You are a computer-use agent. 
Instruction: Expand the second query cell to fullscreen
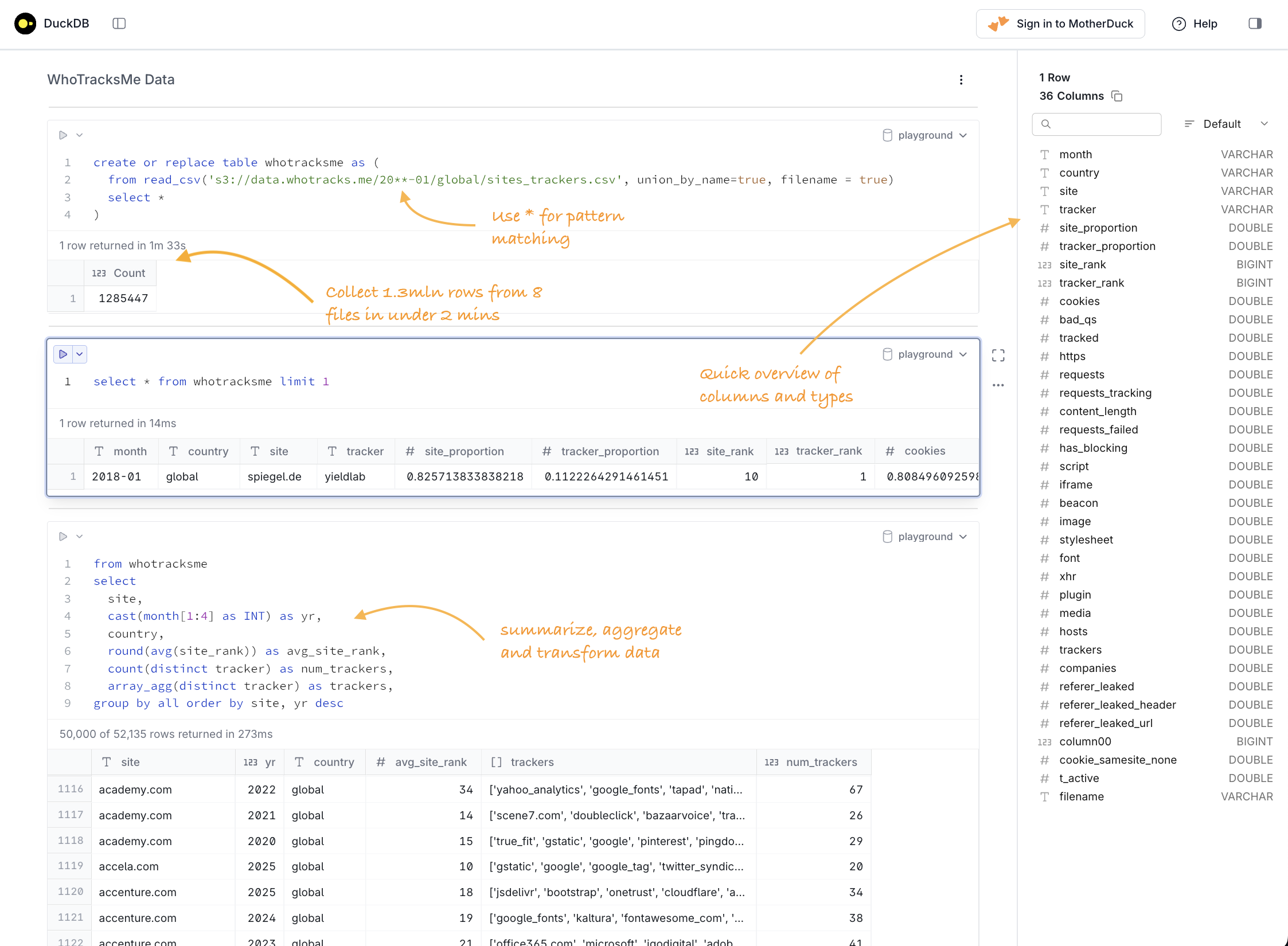point(998,355)
